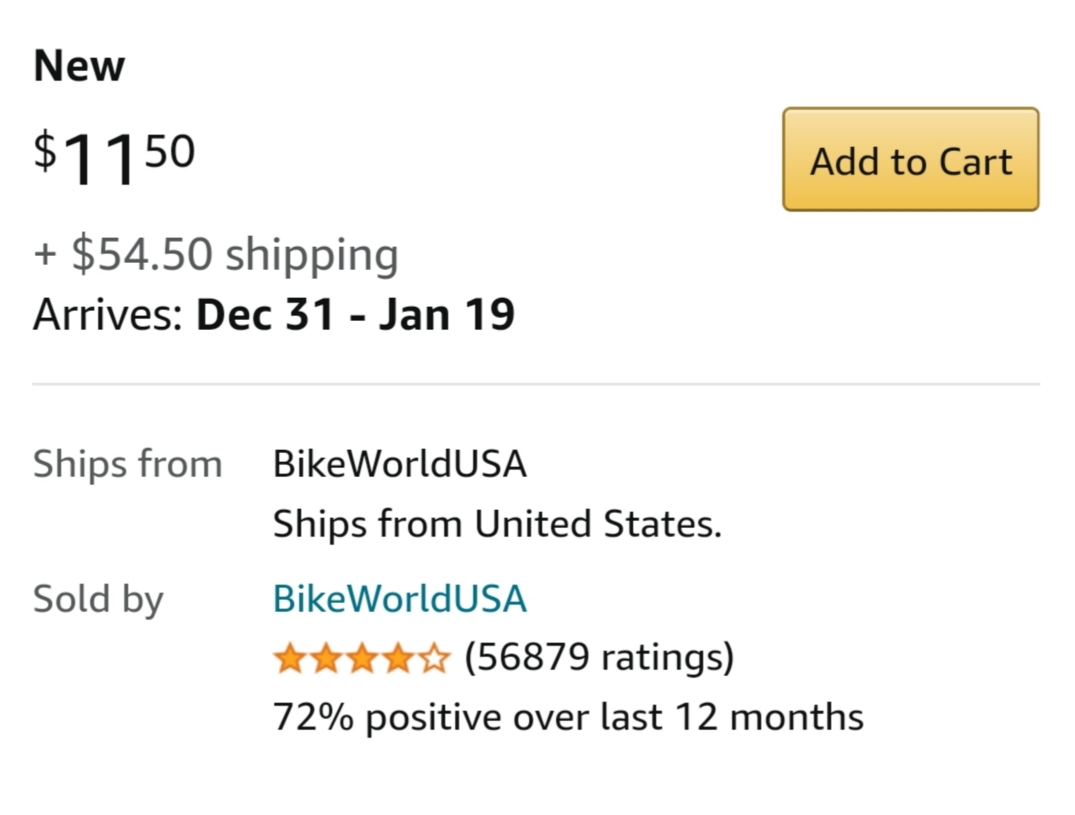The width and height of the screenshot is (1075, 815).
Task: Click the Ships from United States text
Action: coord(497,524)
